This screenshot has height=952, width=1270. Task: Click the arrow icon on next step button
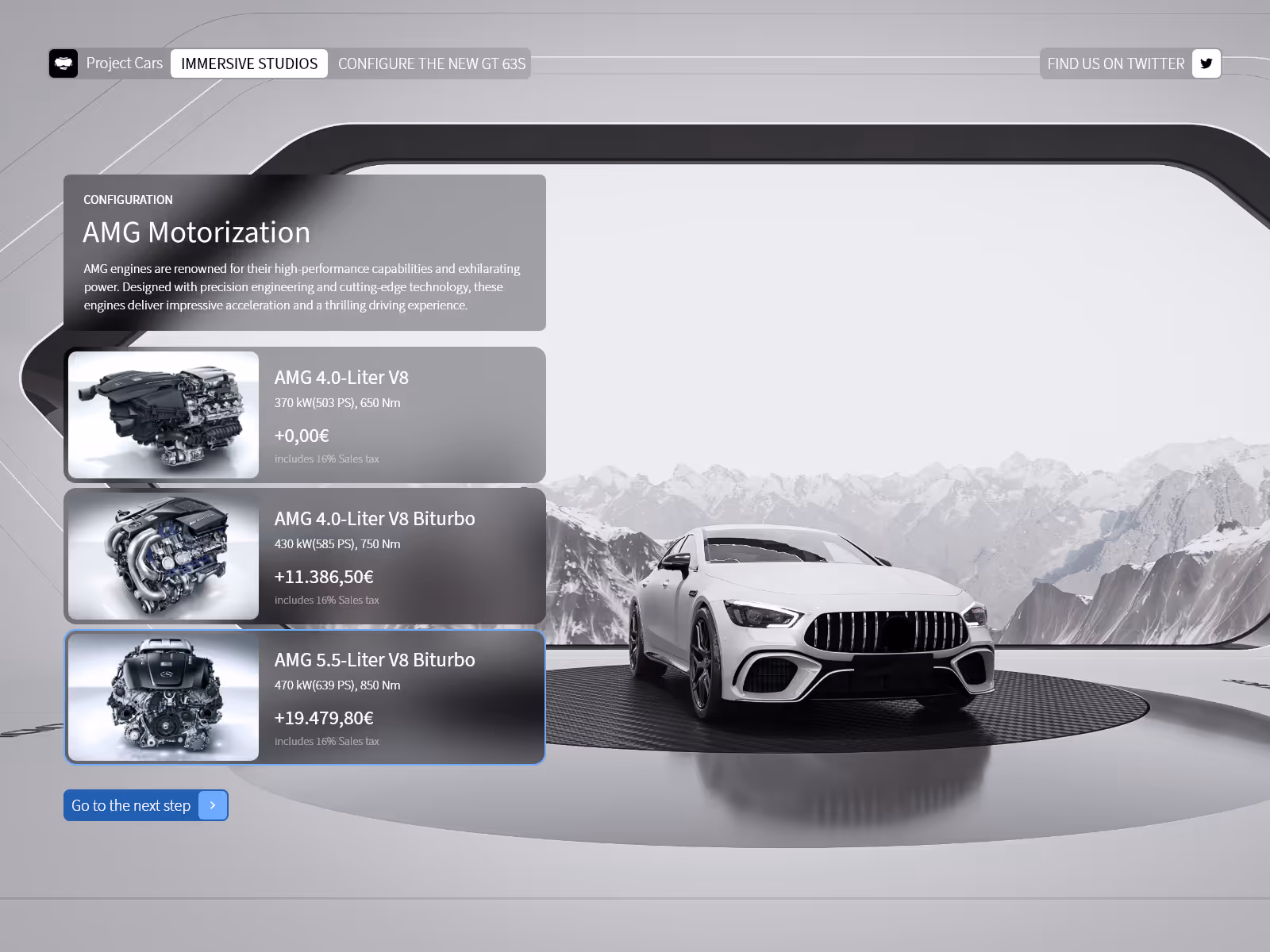pos(213,805)
